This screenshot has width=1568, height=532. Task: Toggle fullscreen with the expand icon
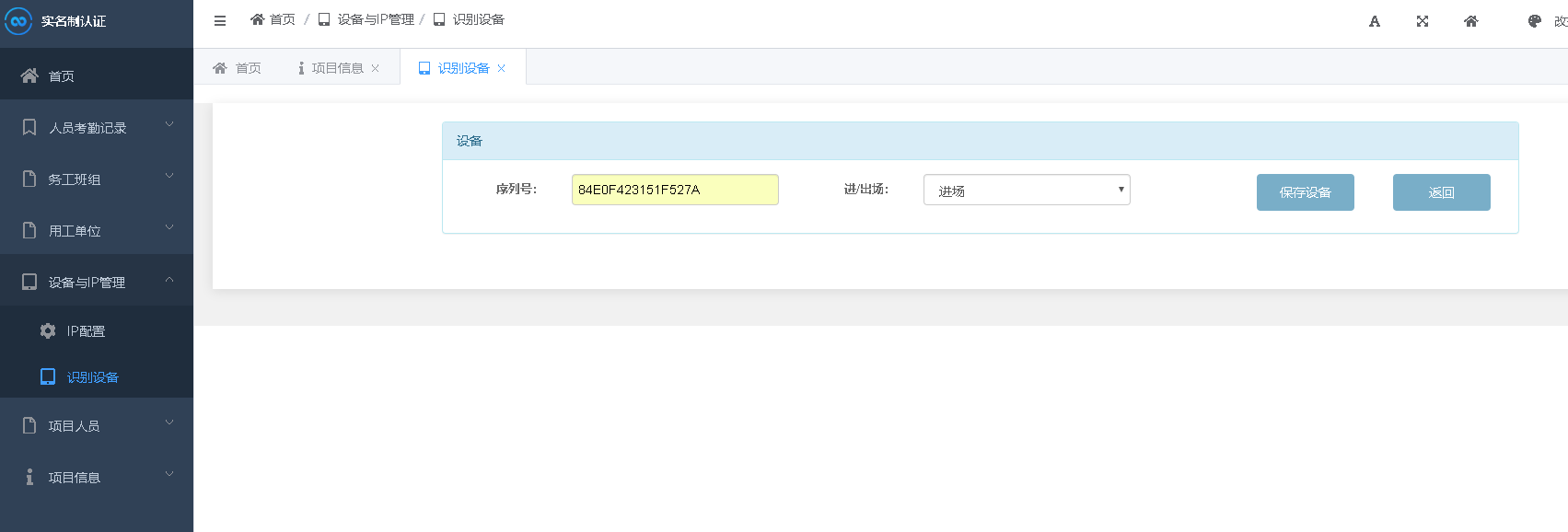coord(1423,21)
